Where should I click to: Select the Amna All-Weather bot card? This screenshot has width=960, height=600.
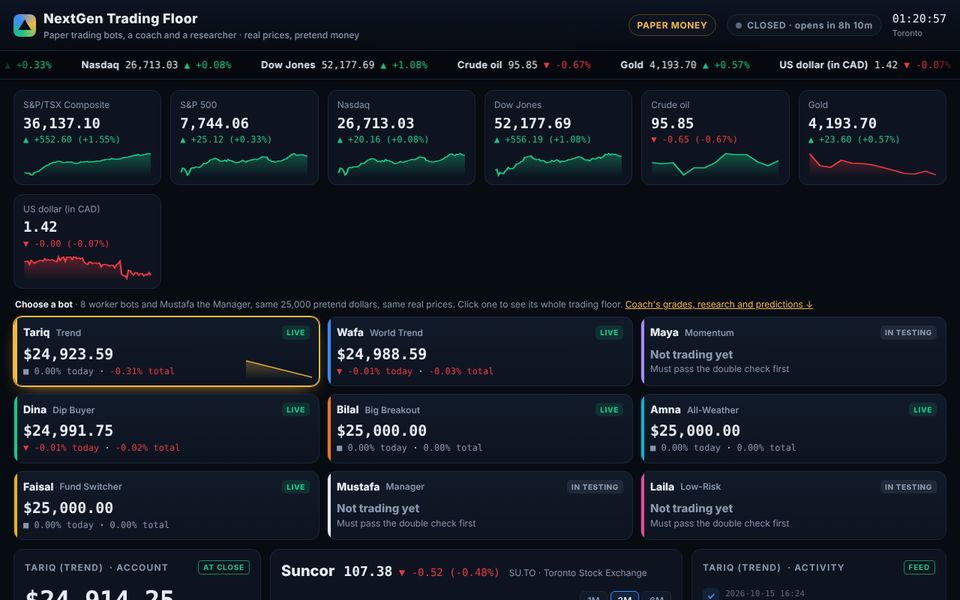coord(793,429)
